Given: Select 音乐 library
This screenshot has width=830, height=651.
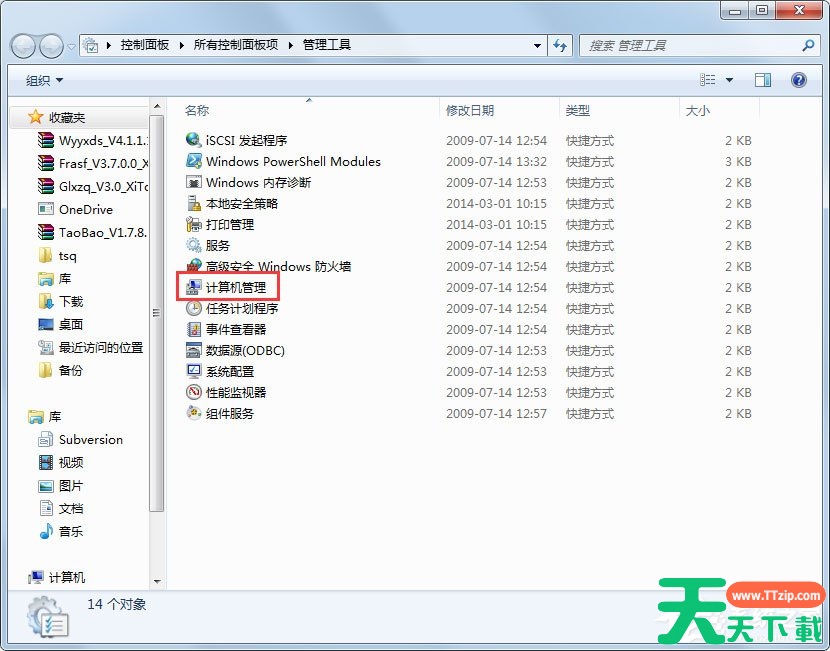Looking at the screenshot, I should [x=61, y=531].
